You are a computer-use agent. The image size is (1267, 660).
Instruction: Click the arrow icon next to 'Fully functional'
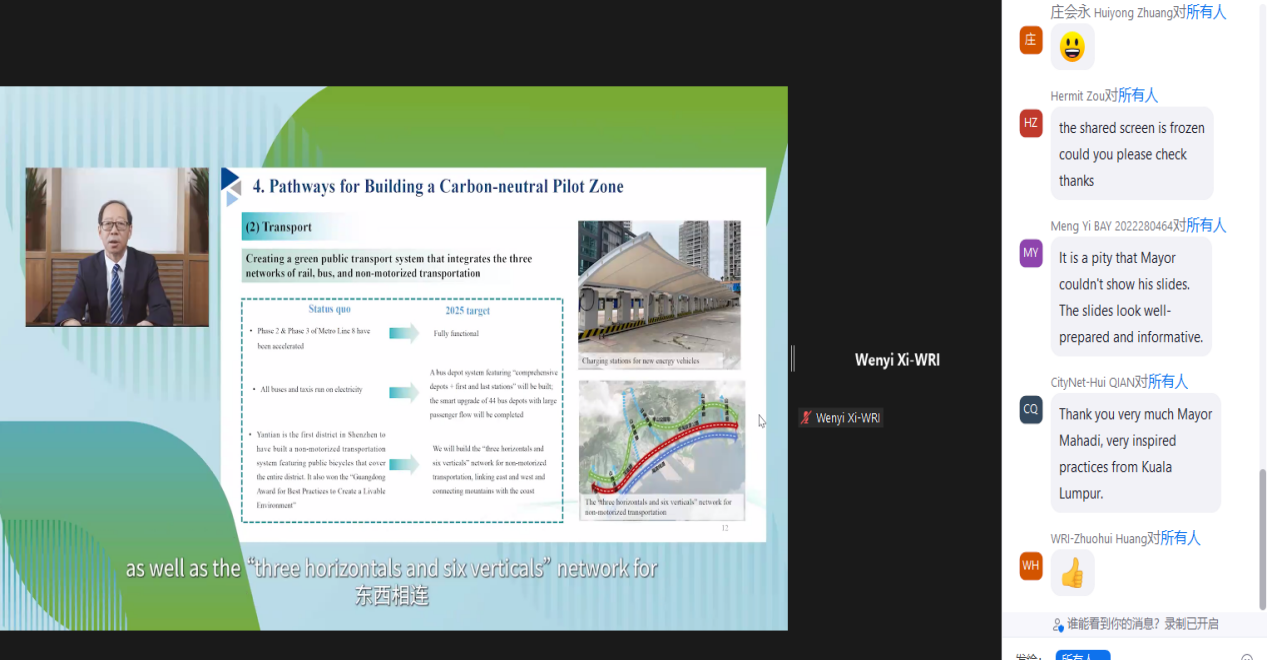(404, 333)
